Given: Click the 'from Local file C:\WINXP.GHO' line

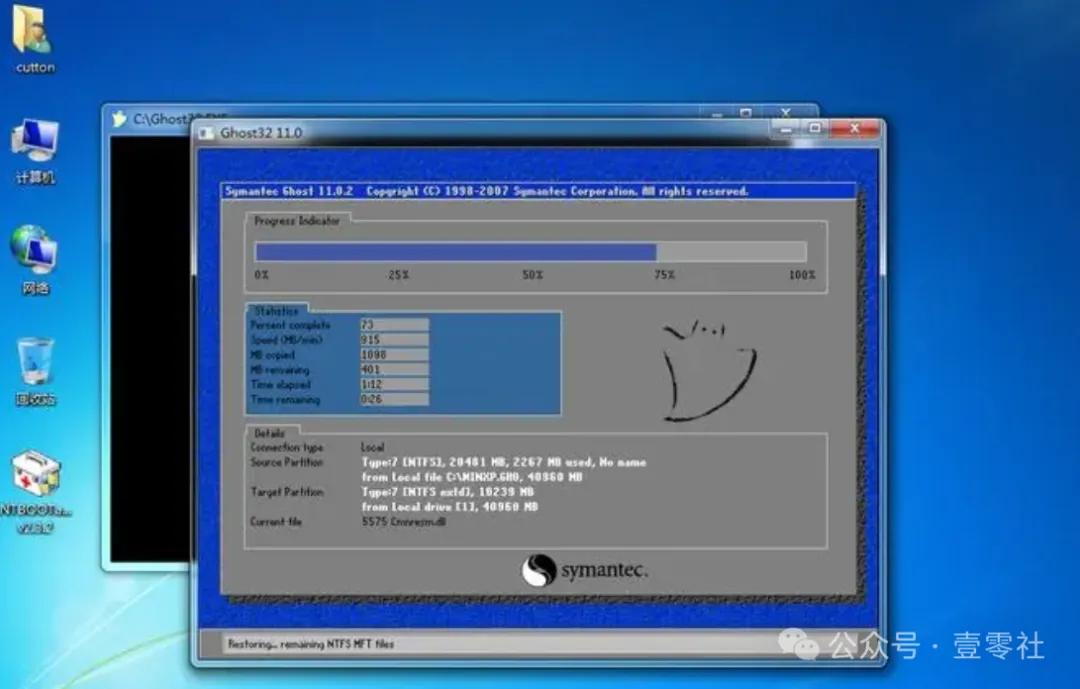Looking at the screenshot, I should (x=472, y=477).
